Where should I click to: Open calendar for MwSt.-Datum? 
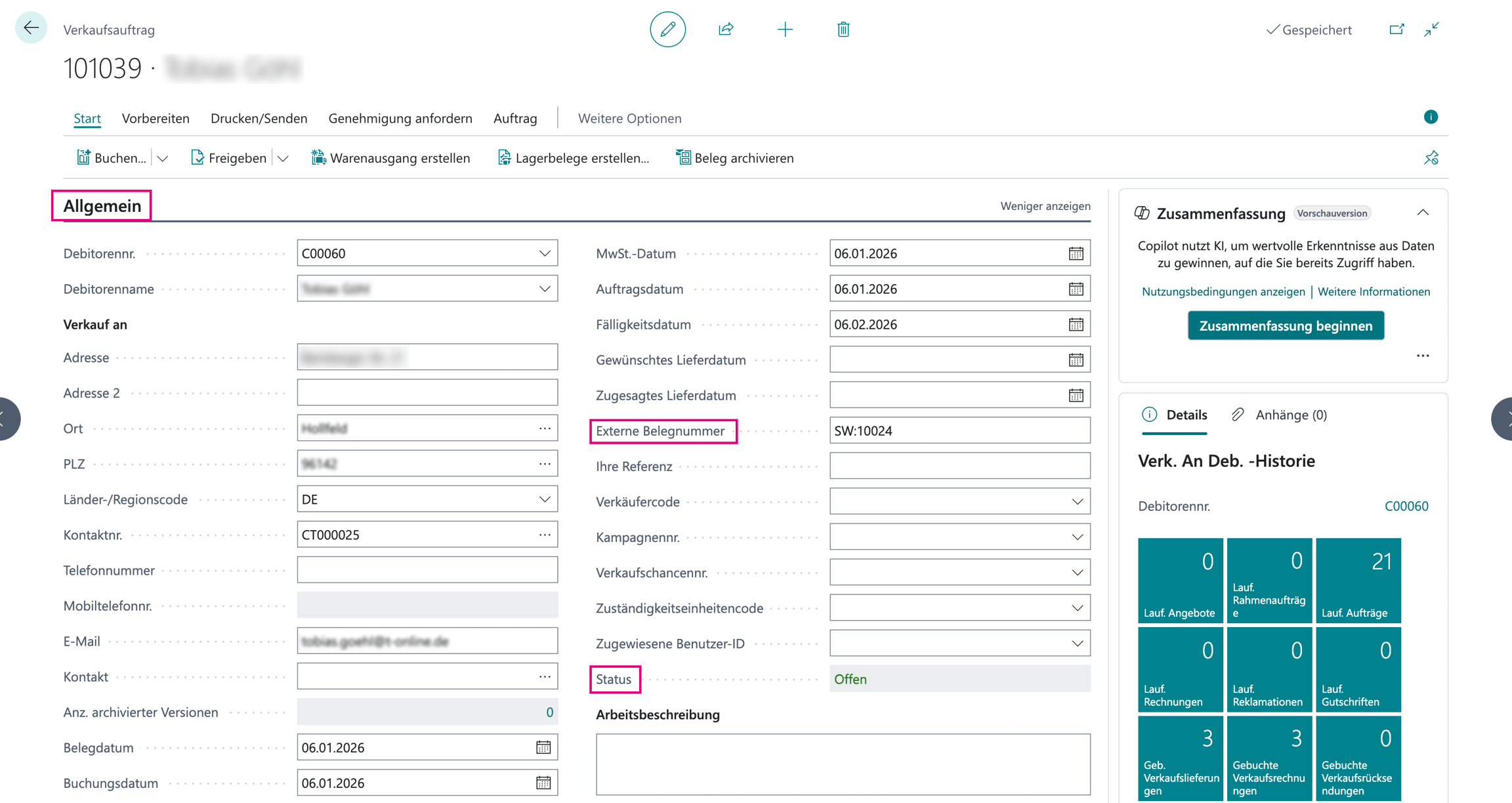1076,253
